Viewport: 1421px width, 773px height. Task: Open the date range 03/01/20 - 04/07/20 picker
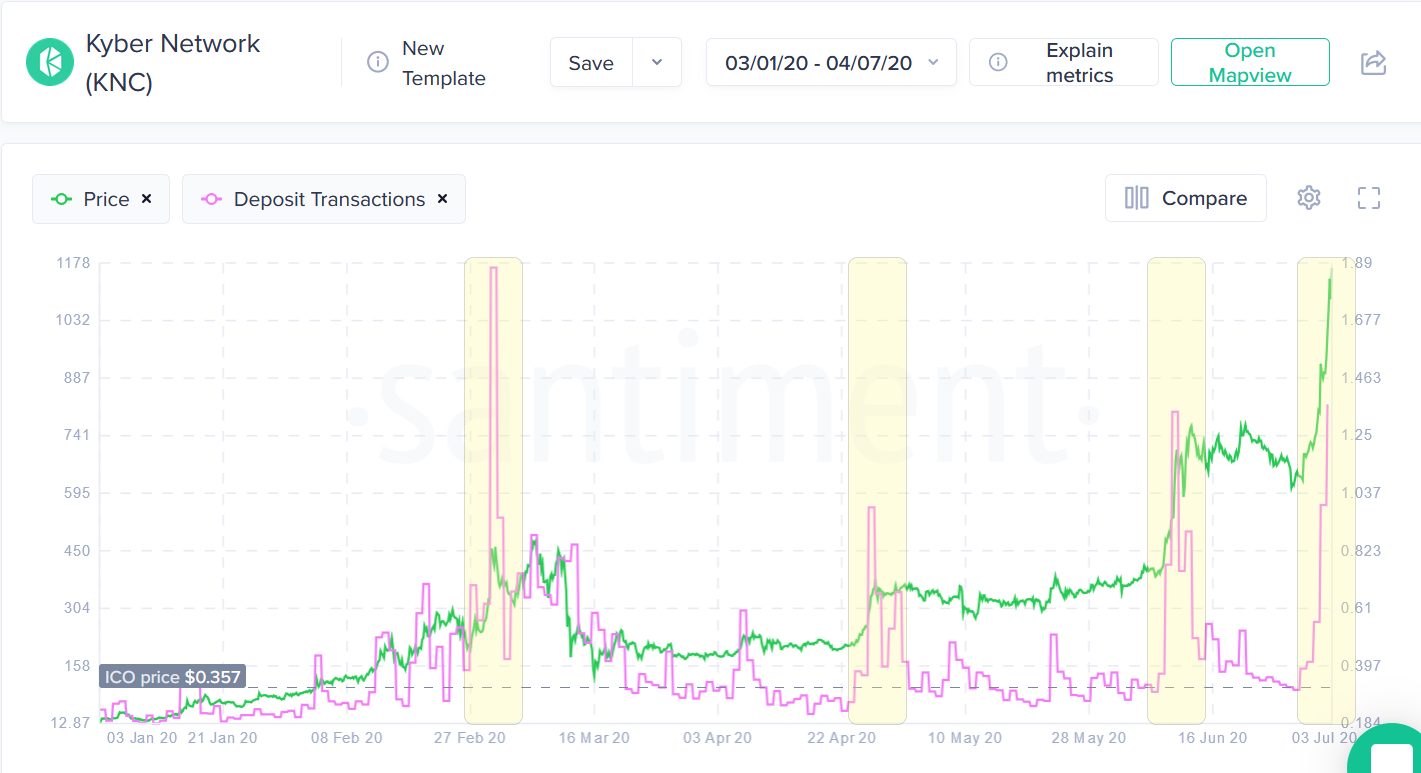831,62
